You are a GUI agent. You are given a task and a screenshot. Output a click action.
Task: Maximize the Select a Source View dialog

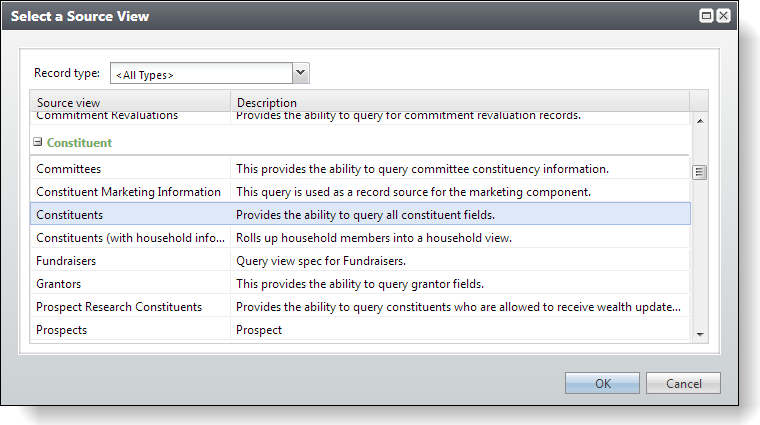[x=706, y=16]
